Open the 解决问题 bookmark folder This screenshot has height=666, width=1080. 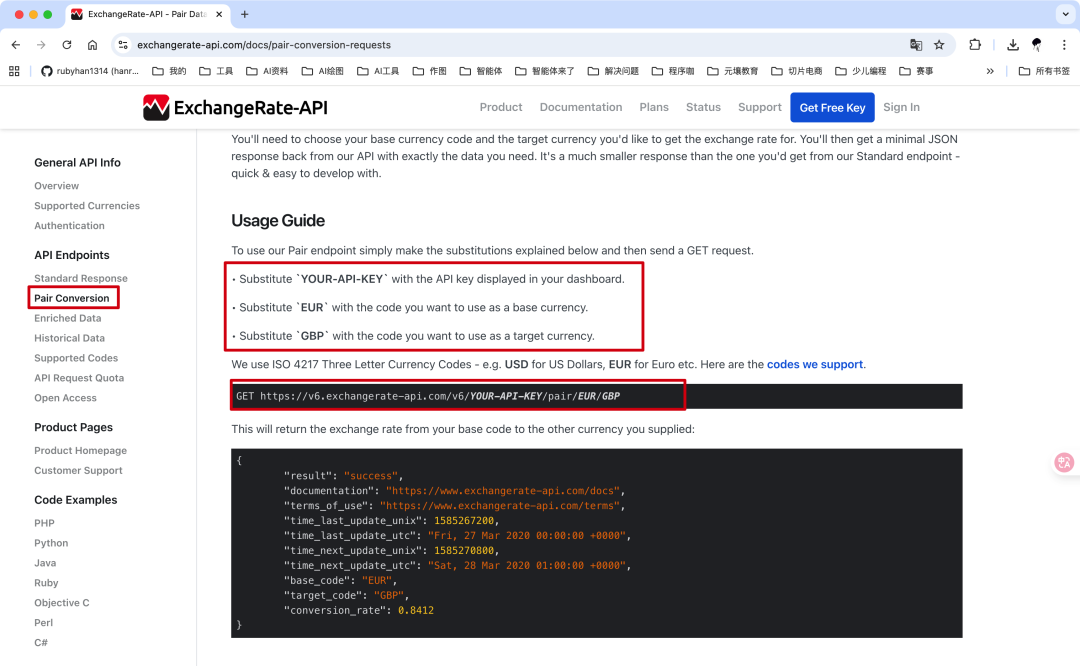click(613, 71)
